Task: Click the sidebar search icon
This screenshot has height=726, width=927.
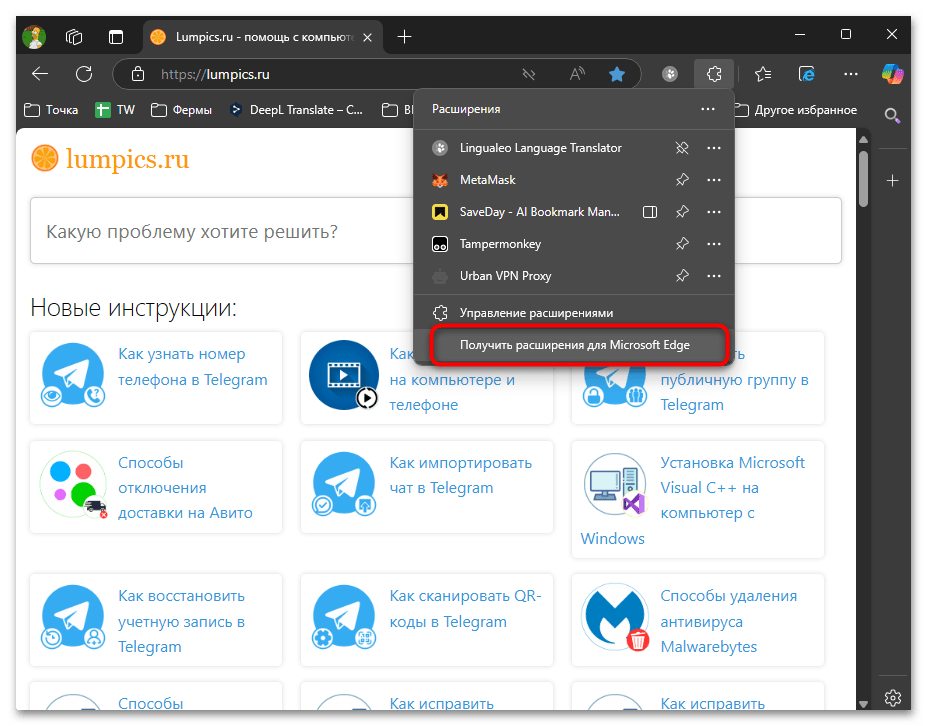Action: coord(892,115)
